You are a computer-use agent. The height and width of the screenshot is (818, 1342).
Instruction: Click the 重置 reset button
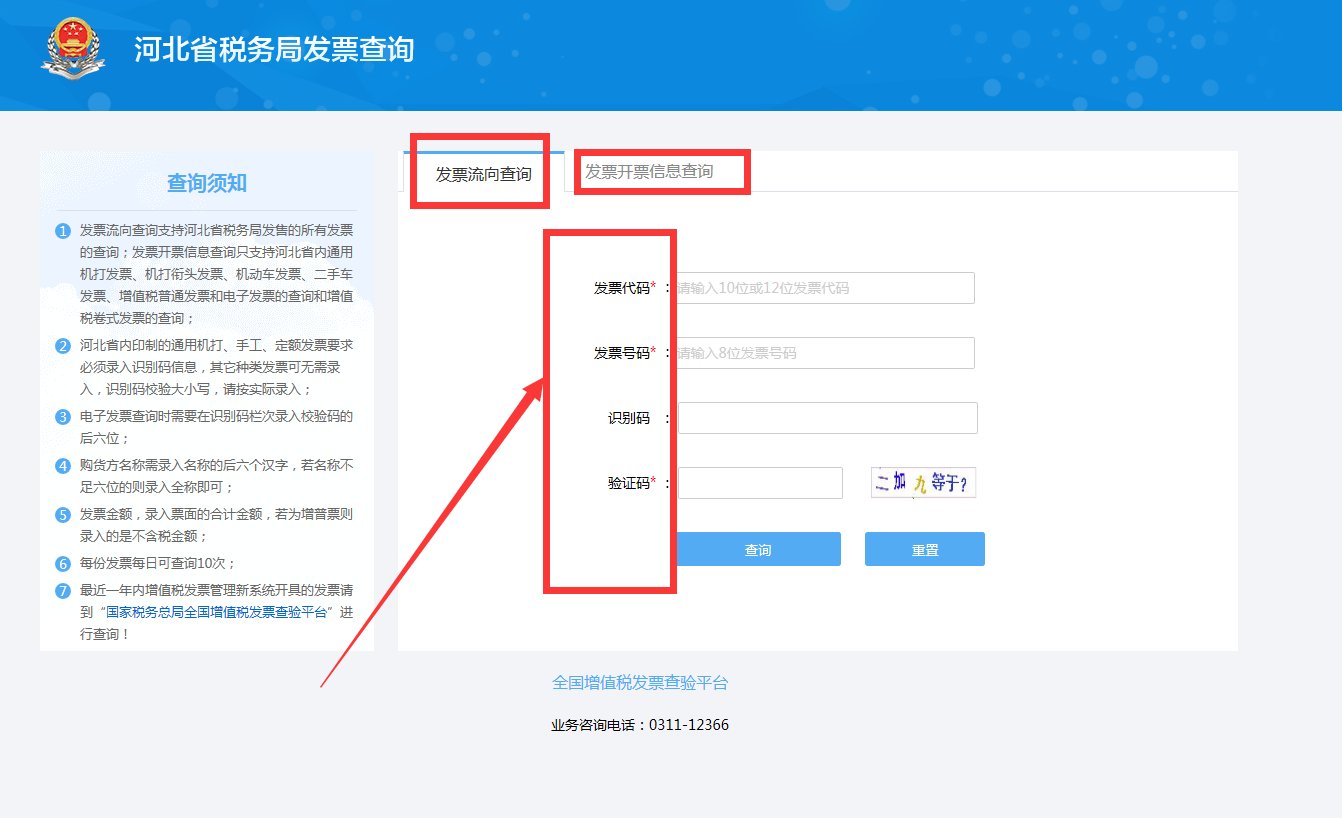tap(923, 548)
